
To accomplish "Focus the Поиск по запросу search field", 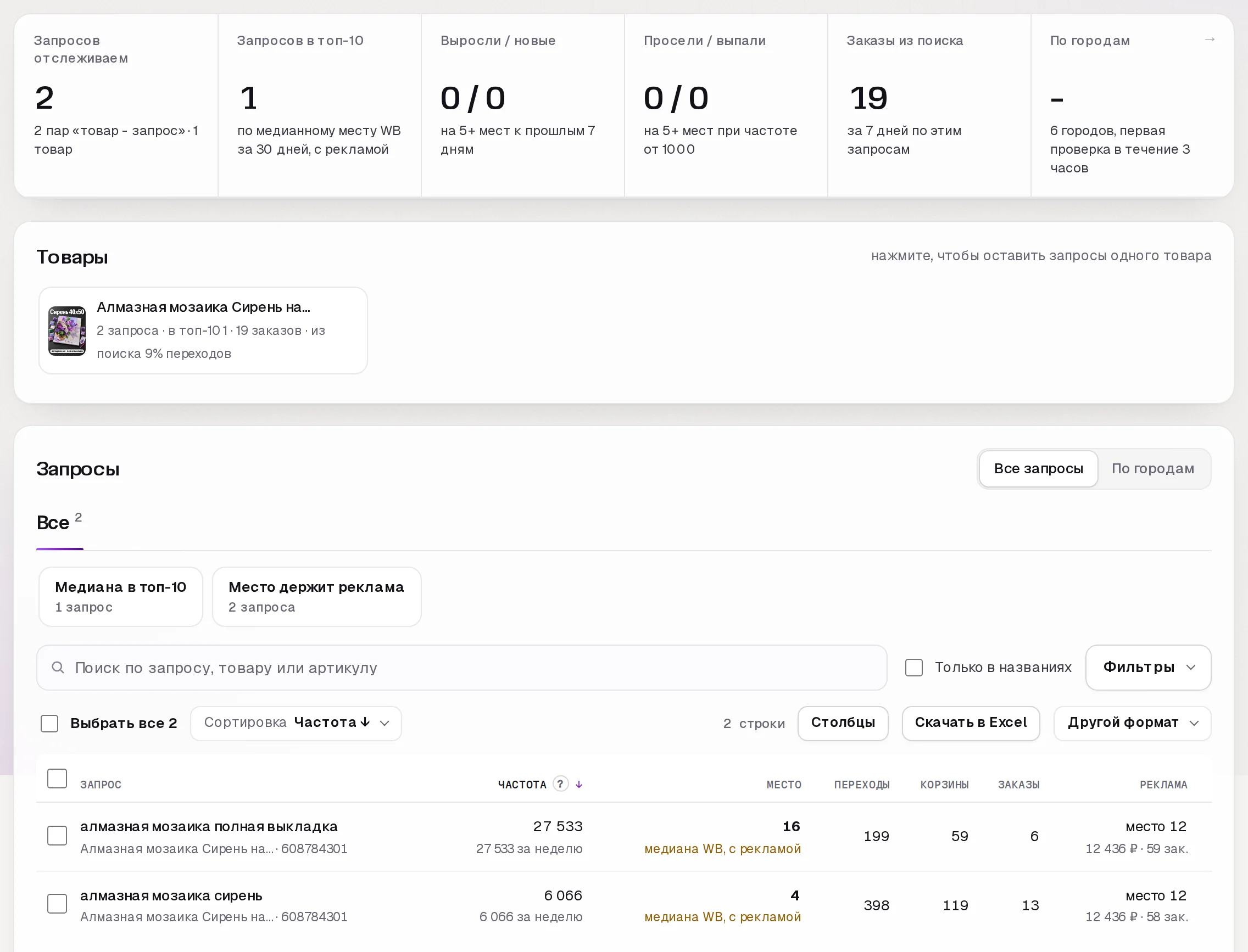I will click(461, 668).
